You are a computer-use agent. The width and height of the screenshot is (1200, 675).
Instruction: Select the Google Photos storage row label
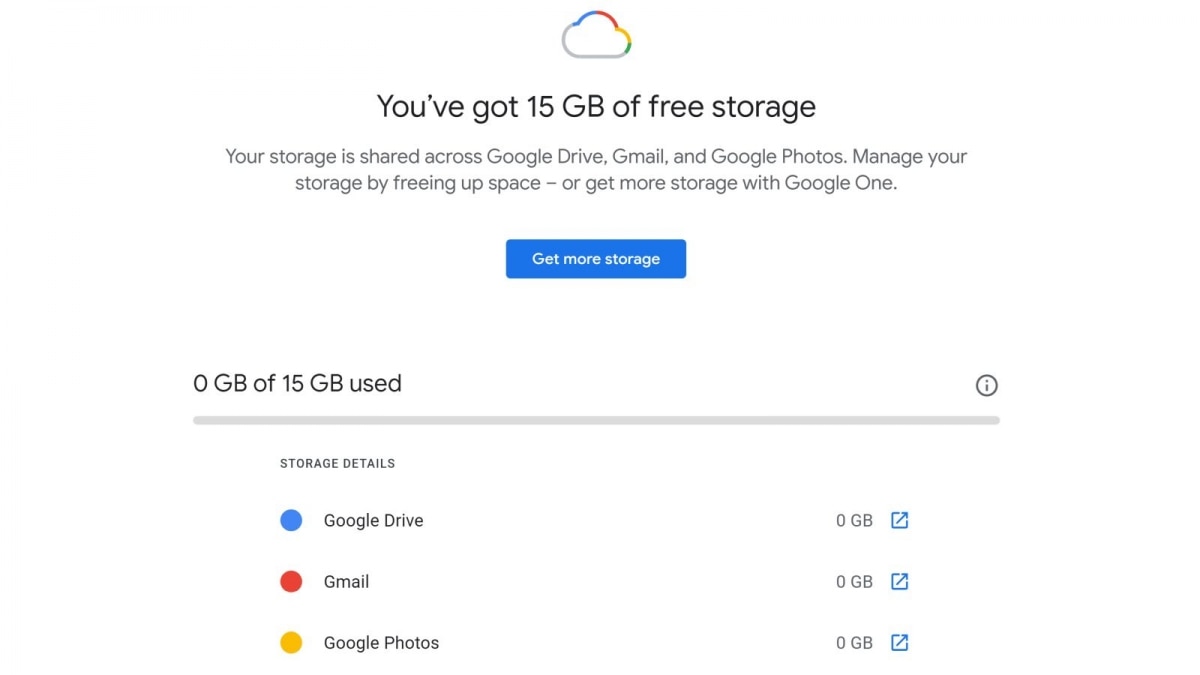pyautogui.click(x=381, y=642)
